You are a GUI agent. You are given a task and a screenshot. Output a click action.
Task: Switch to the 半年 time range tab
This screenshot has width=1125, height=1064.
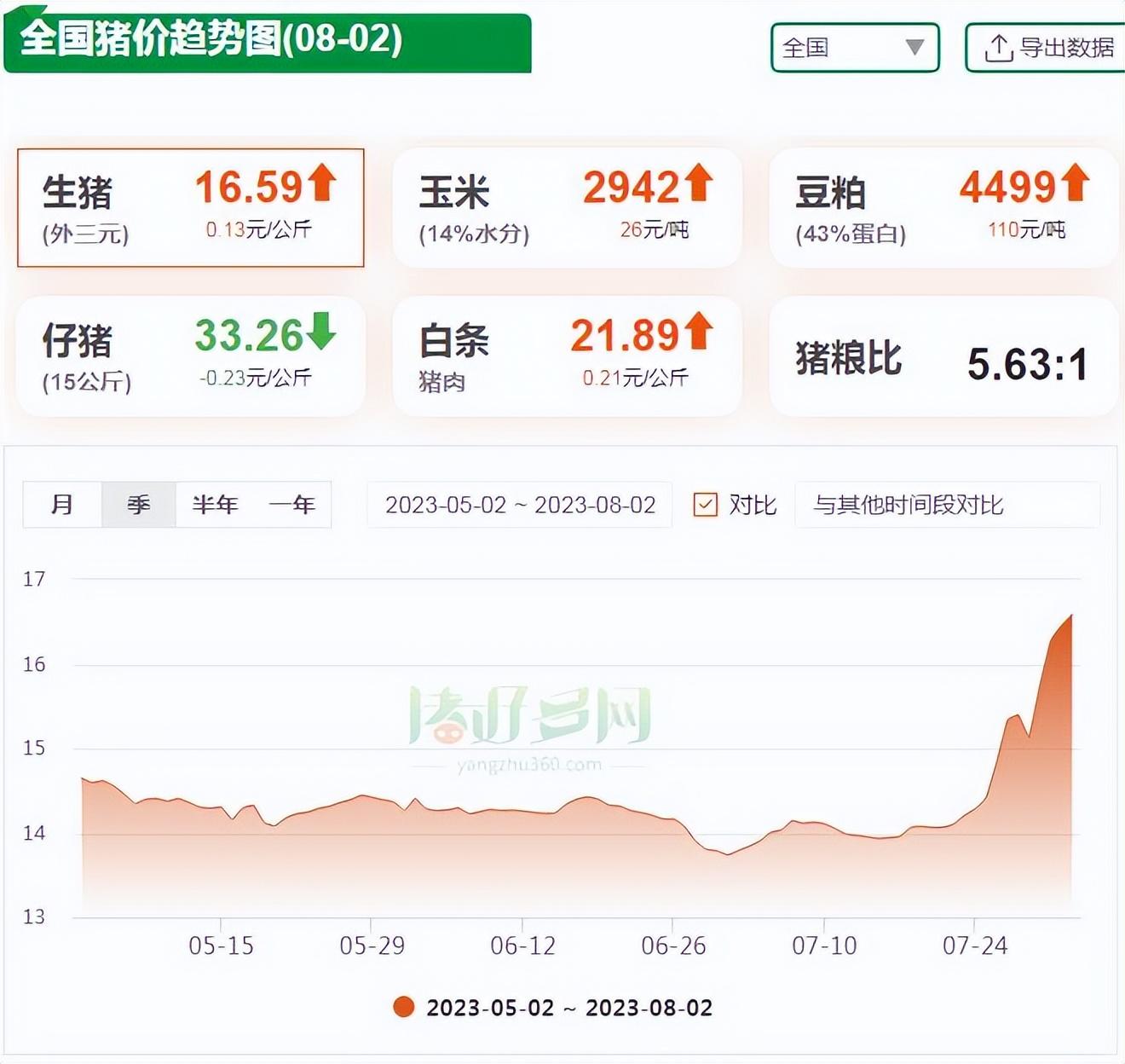215,505
